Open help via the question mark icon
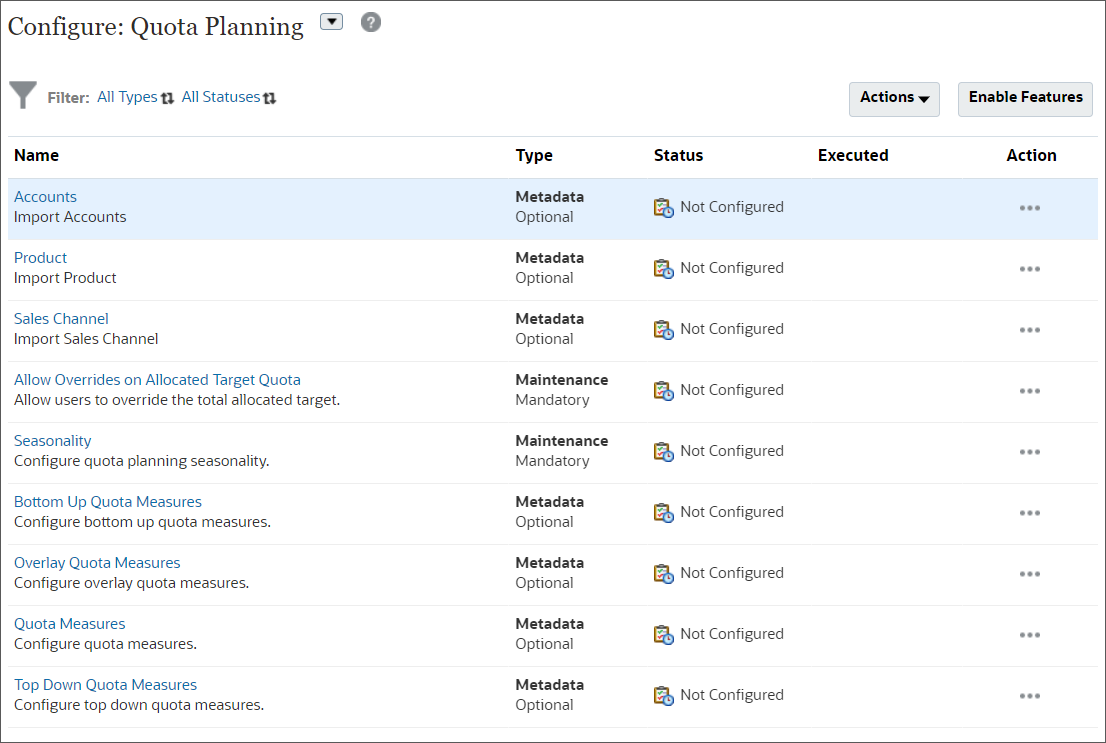The image size is (1106, 743). 370,21
